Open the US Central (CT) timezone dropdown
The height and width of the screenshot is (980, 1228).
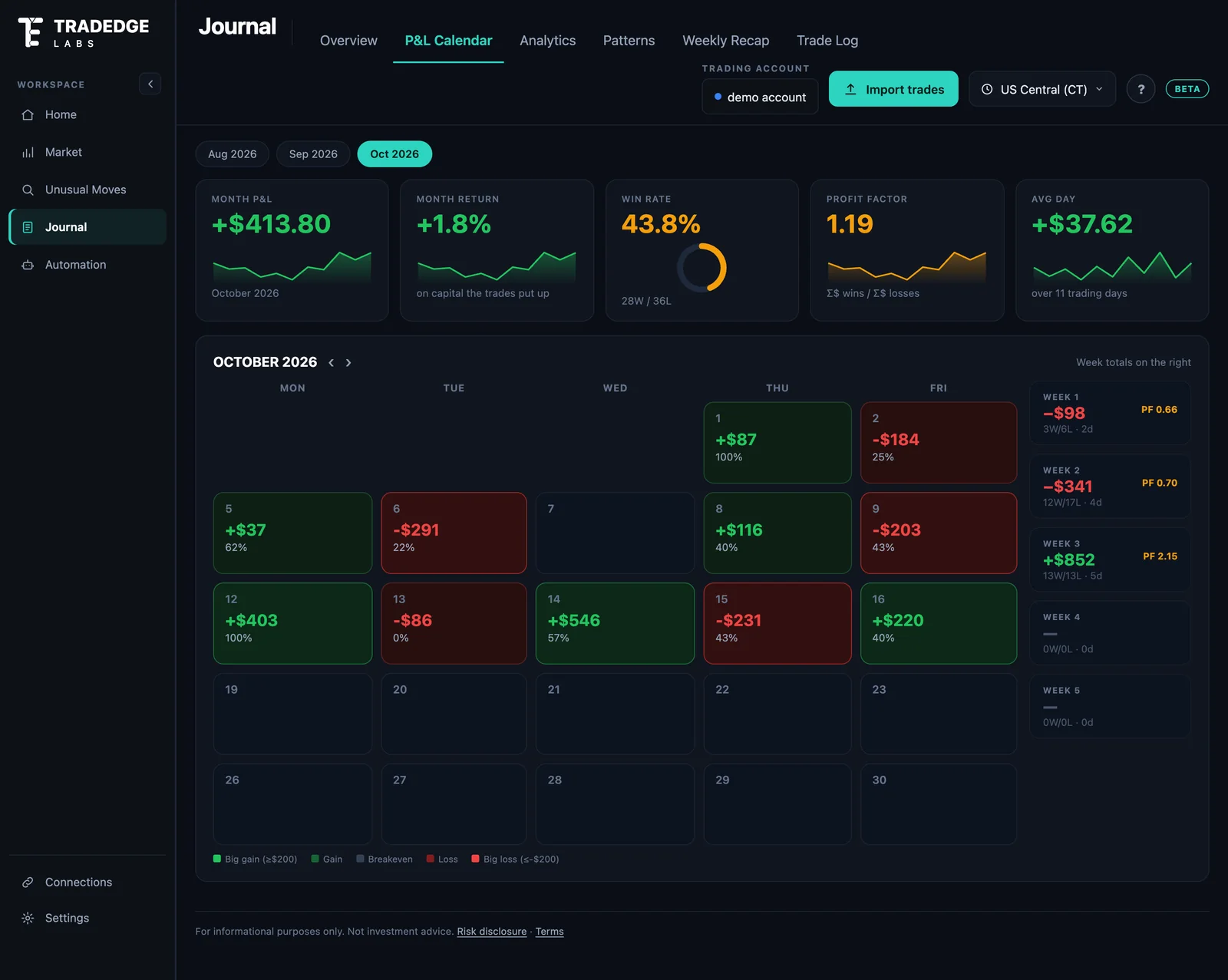point(1042,89)
